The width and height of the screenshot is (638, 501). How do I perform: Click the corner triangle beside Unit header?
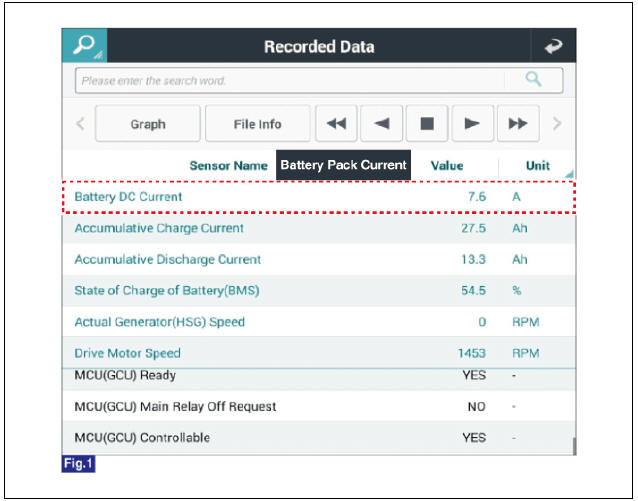point(570,174)
